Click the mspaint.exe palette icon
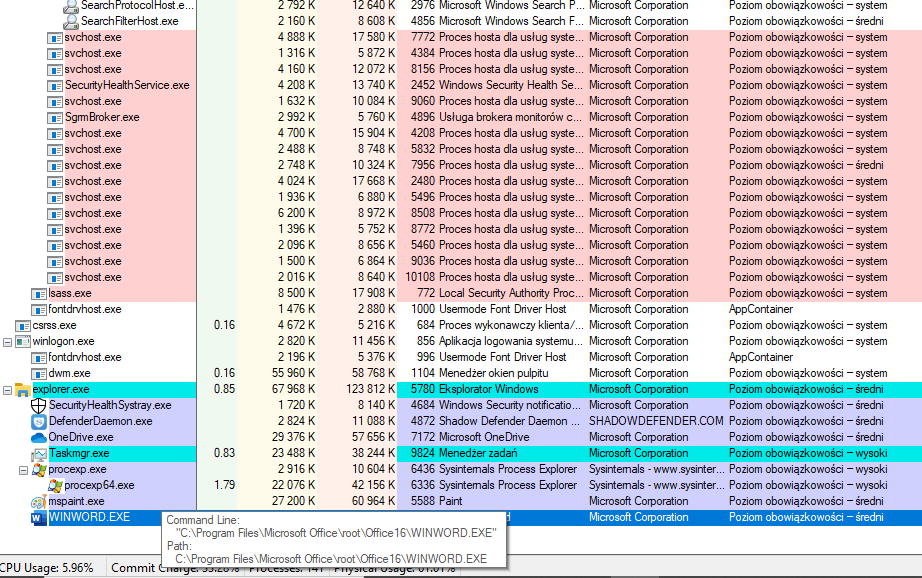 click(x=39, y=502)
